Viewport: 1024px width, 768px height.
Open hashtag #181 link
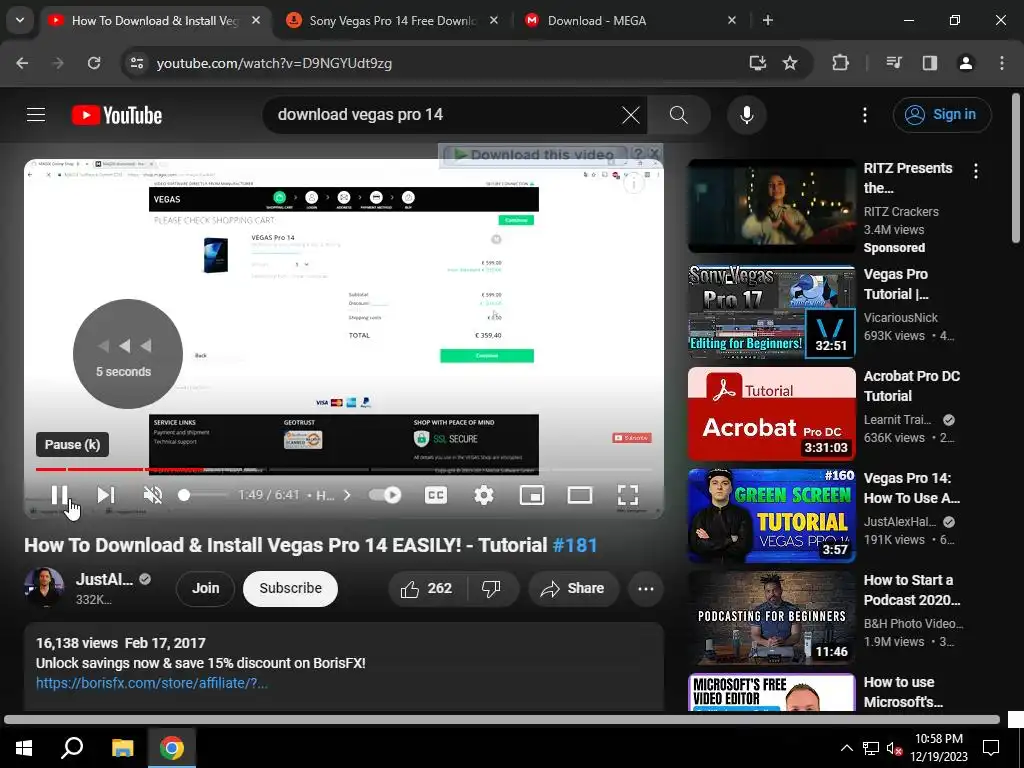[x=575, y=545]
